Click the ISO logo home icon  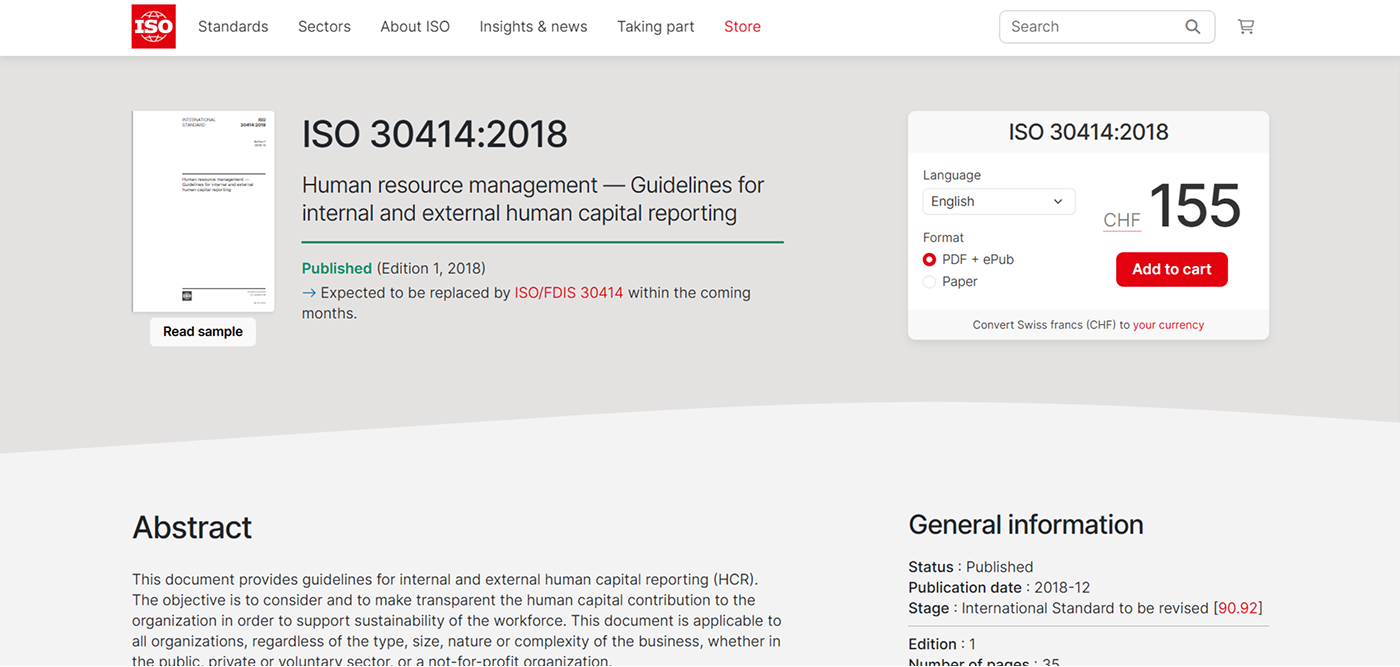point(154,27)
